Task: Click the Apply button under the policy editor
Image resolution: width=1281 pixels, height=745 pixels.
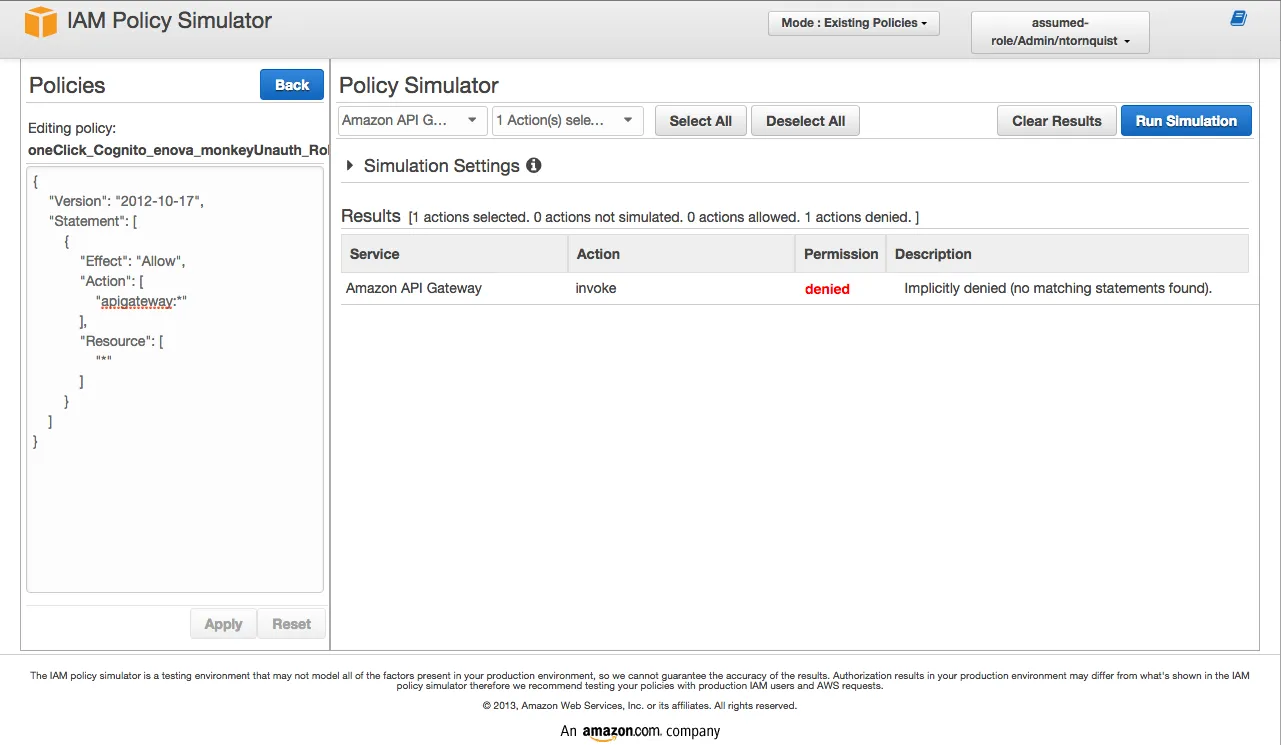Action: click(x=223, y=624)
